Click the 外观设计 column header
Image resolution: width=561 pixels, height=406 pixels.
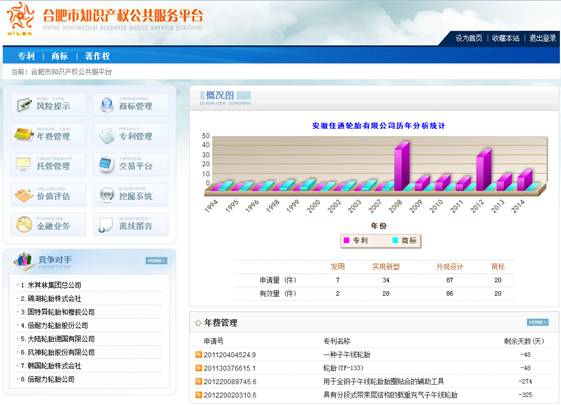(450, 266)
